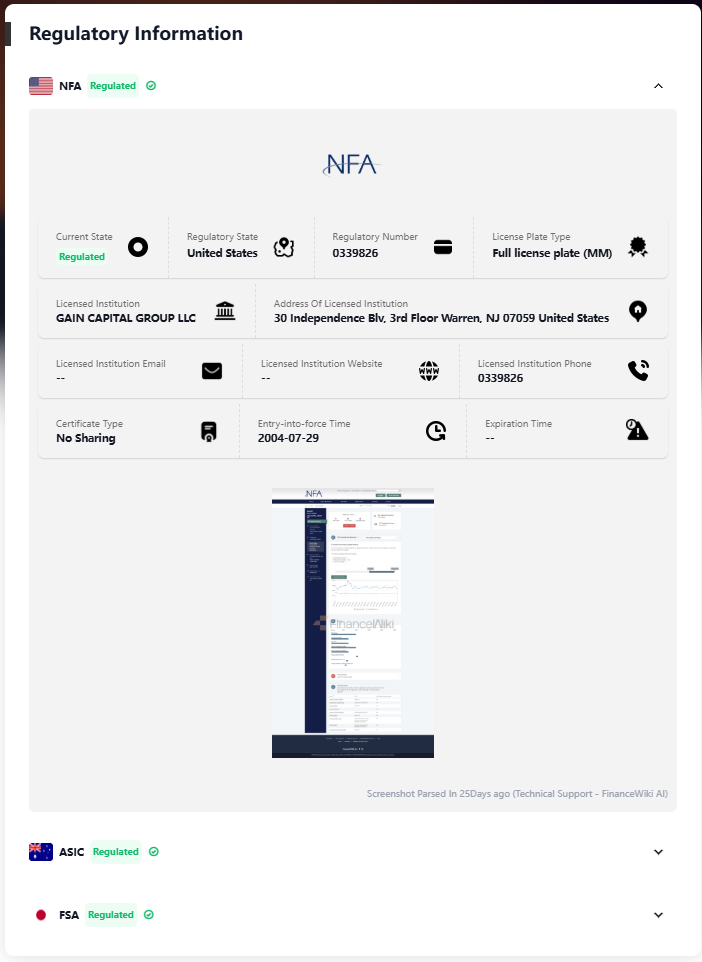Click the Full license plate (MM) value
Image resolution: width=702 pixels, height=962 pixels.
point(552,253)
